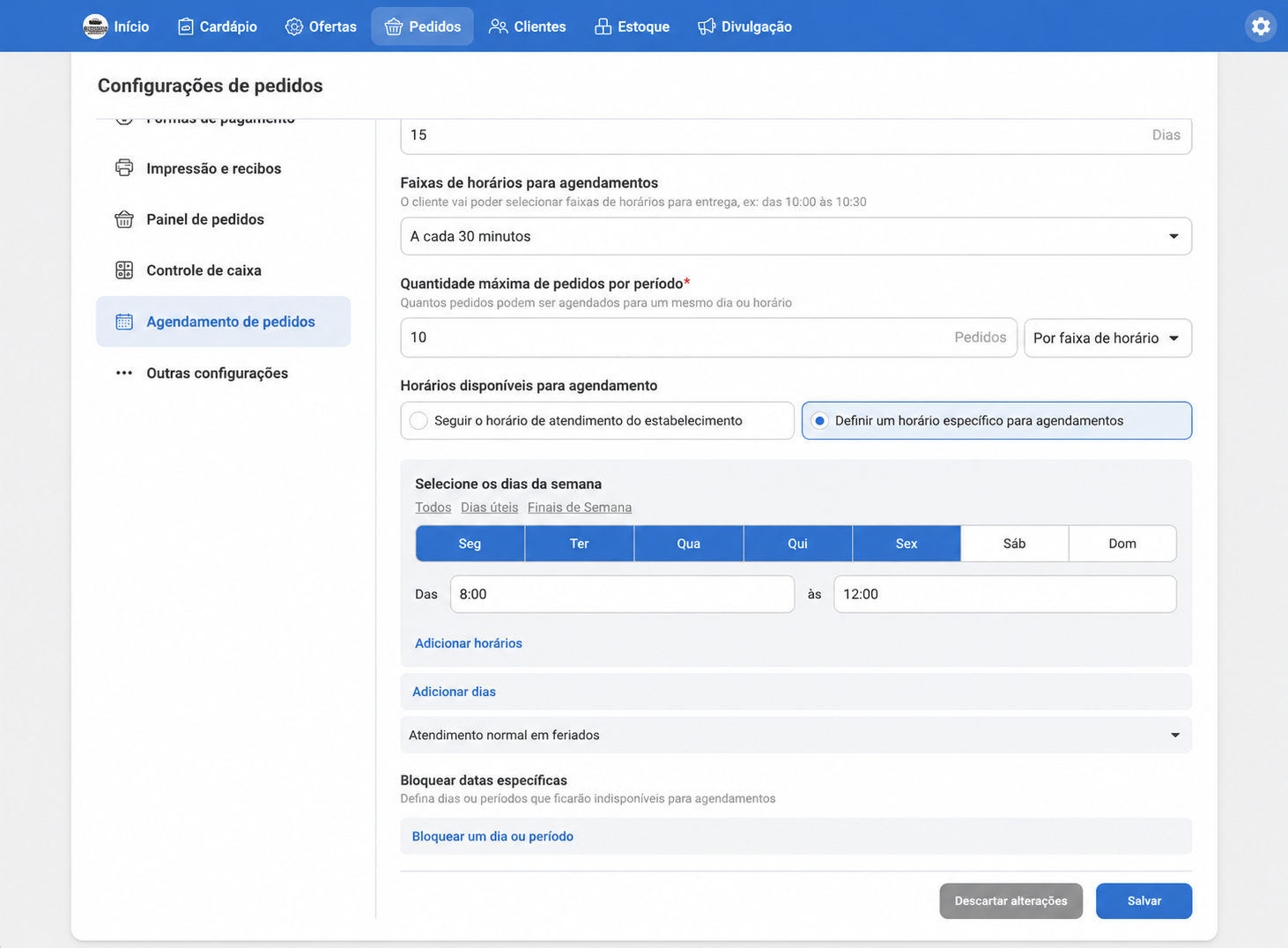Screen dimensions: 1288x948
Task: Click the three-dots icon for Outras configurações
Action: [x=124, y=373]
